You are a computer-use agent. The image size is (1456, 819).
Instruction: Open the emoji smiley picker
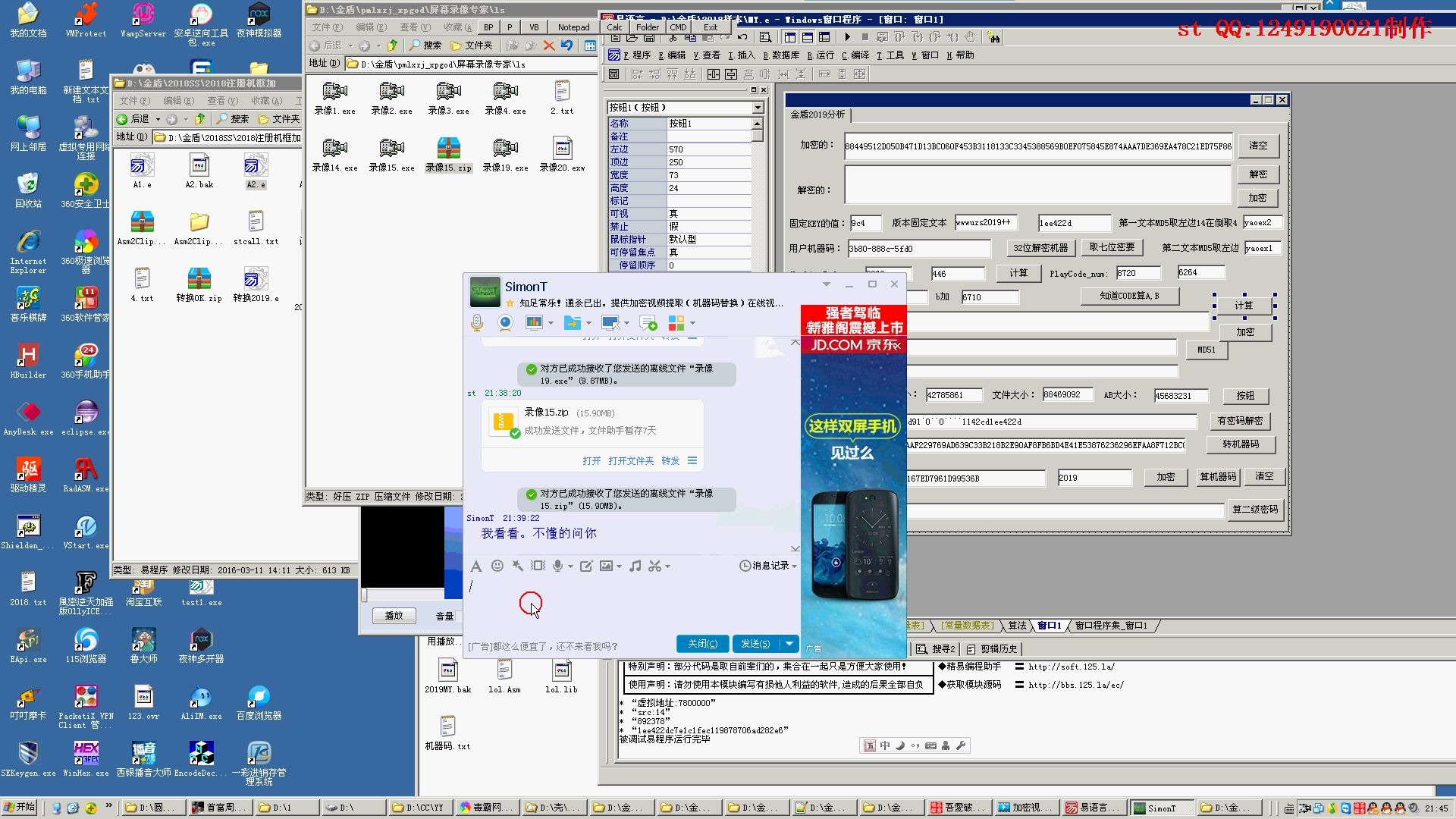pyautogui.click(x=497, y=566)
